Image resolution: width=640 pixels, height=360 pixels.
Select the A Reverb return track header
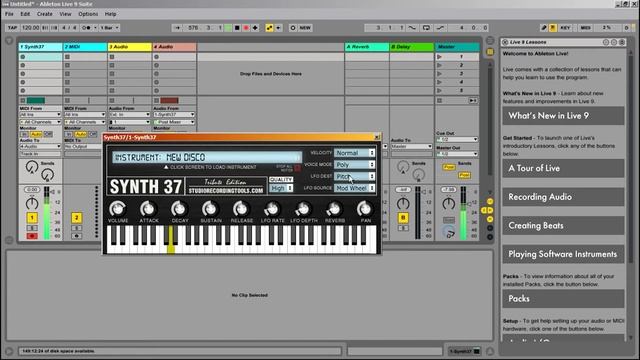(x=367, y=47)
